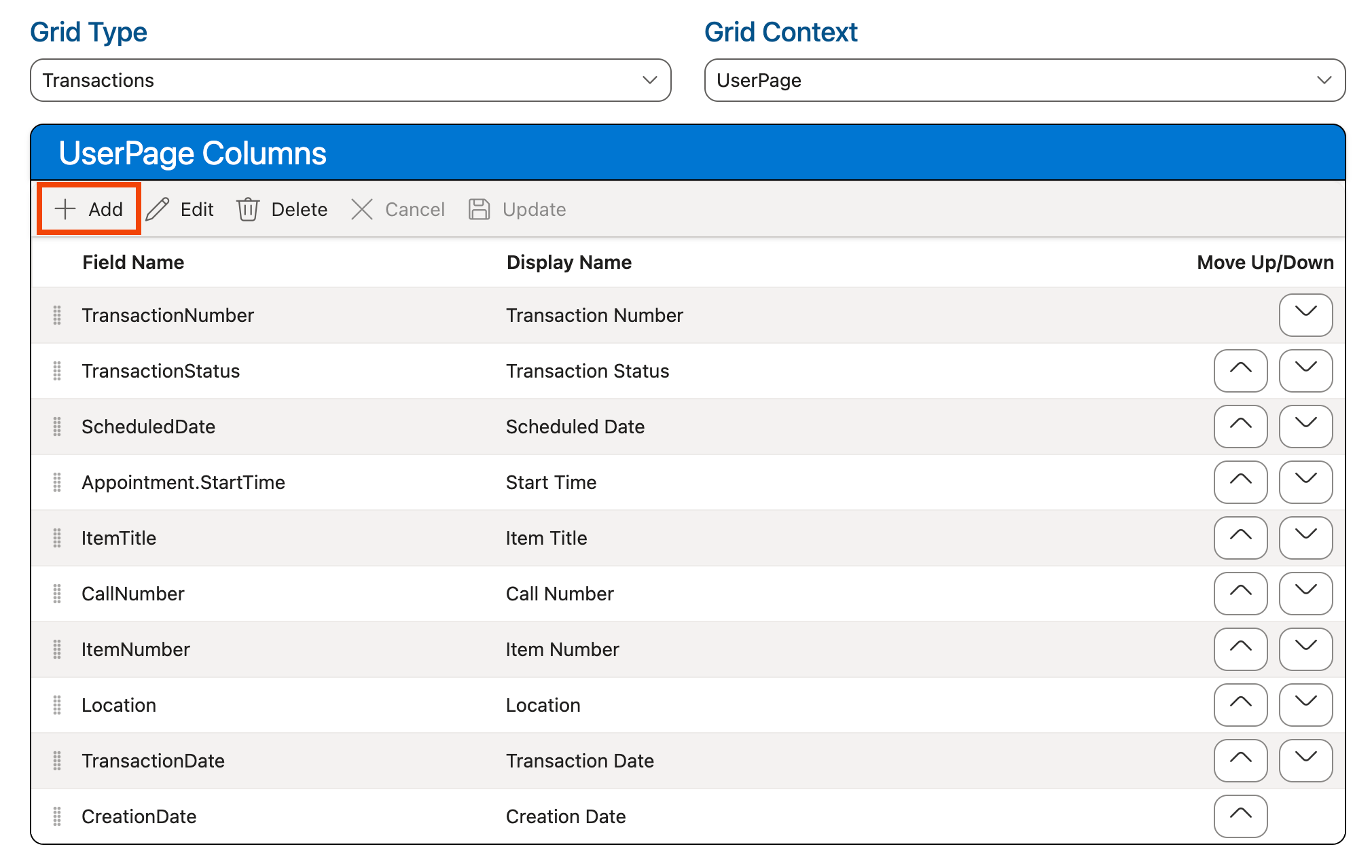Move CreationDate row up
The image size is (1372, 868).
[1240, 816]
